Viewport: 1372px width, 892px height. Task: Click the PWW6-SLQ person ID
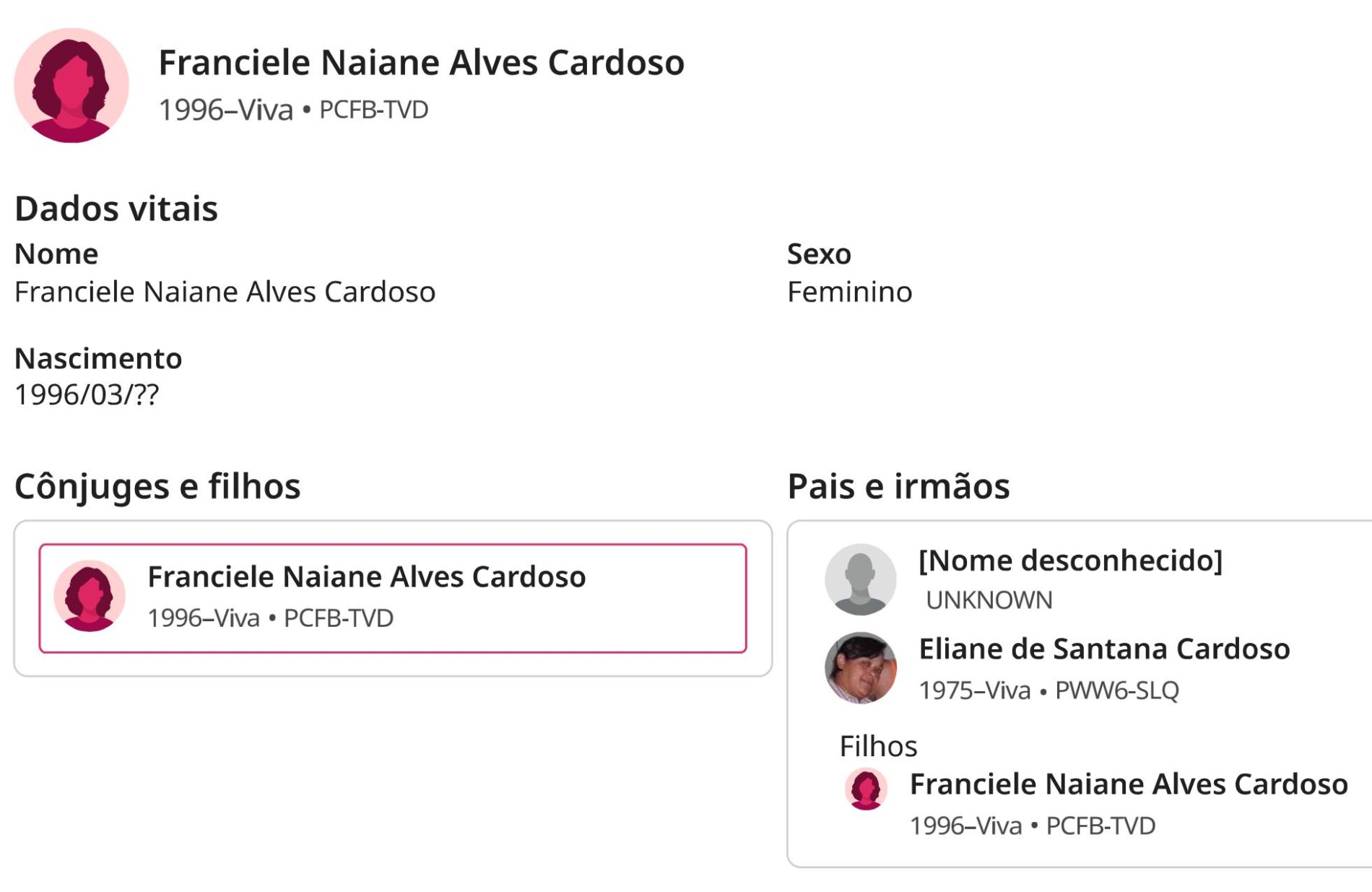click(x=1116, y=690)
